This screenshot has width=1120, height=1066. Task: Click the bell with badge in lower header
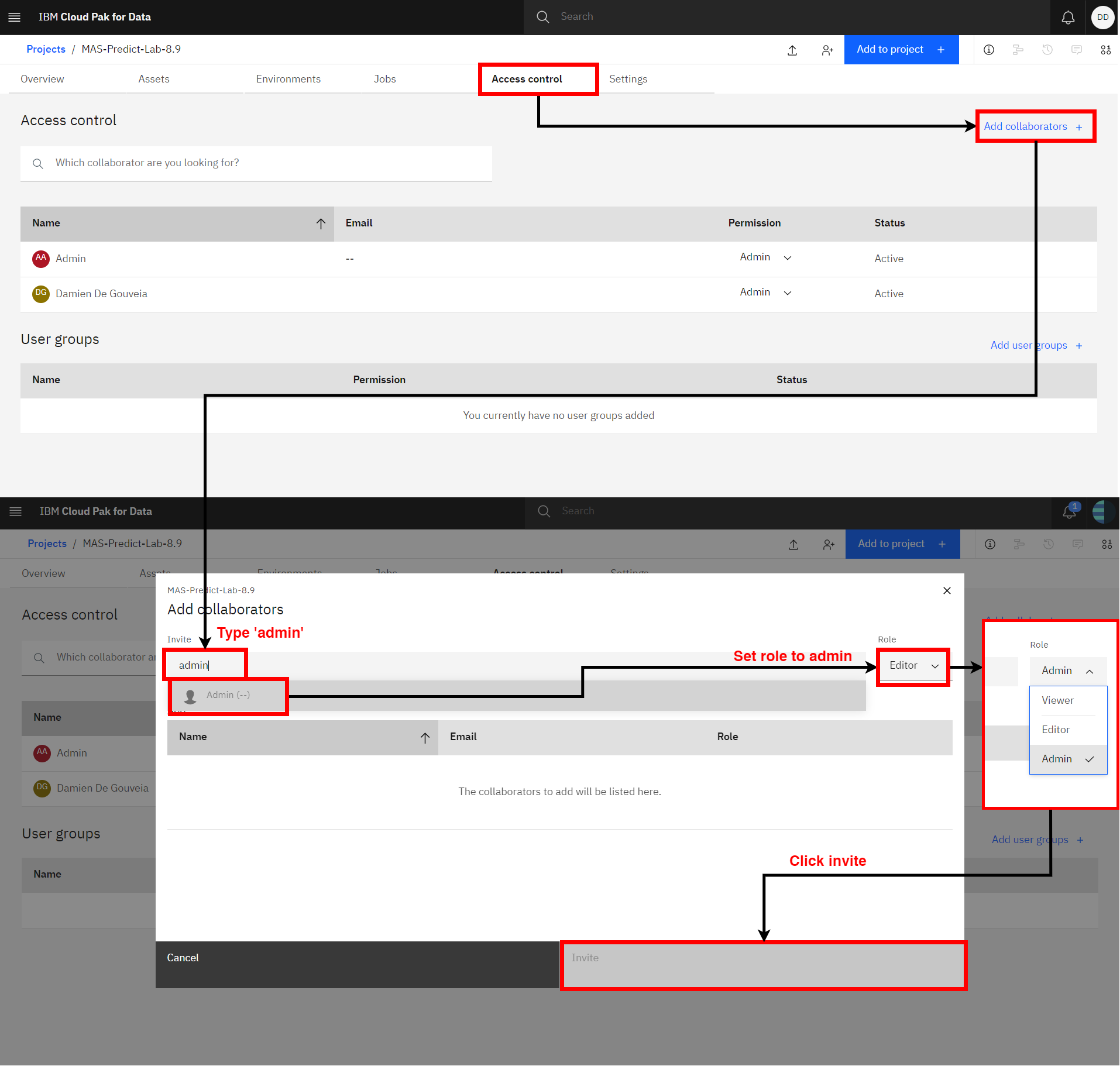[x=1070, y=511]
